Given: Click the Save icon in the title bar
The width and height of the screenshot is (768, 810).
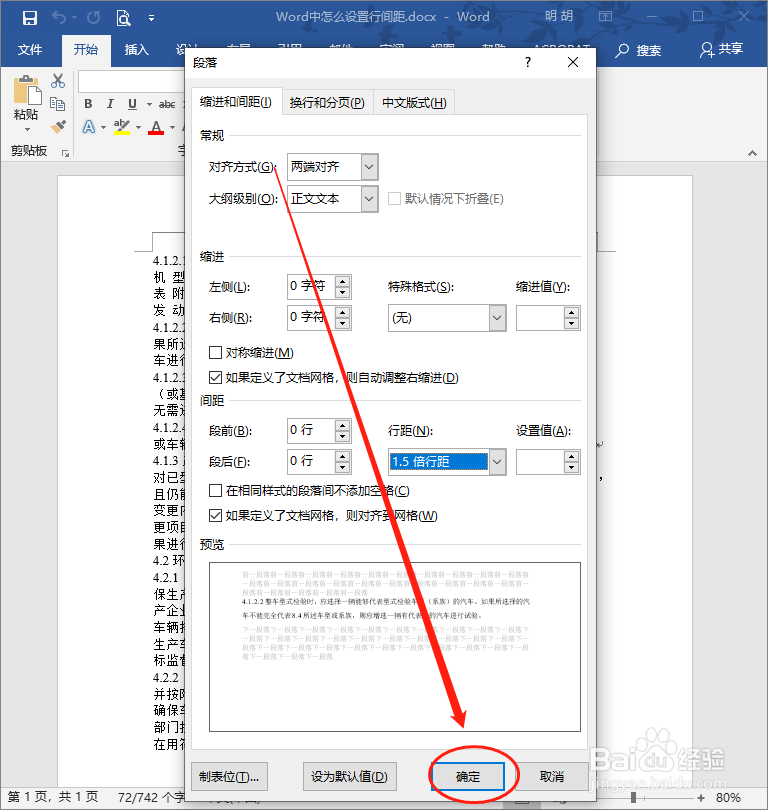Looking at the screenshot, I should pyautogui.click(x=29, y=18).
